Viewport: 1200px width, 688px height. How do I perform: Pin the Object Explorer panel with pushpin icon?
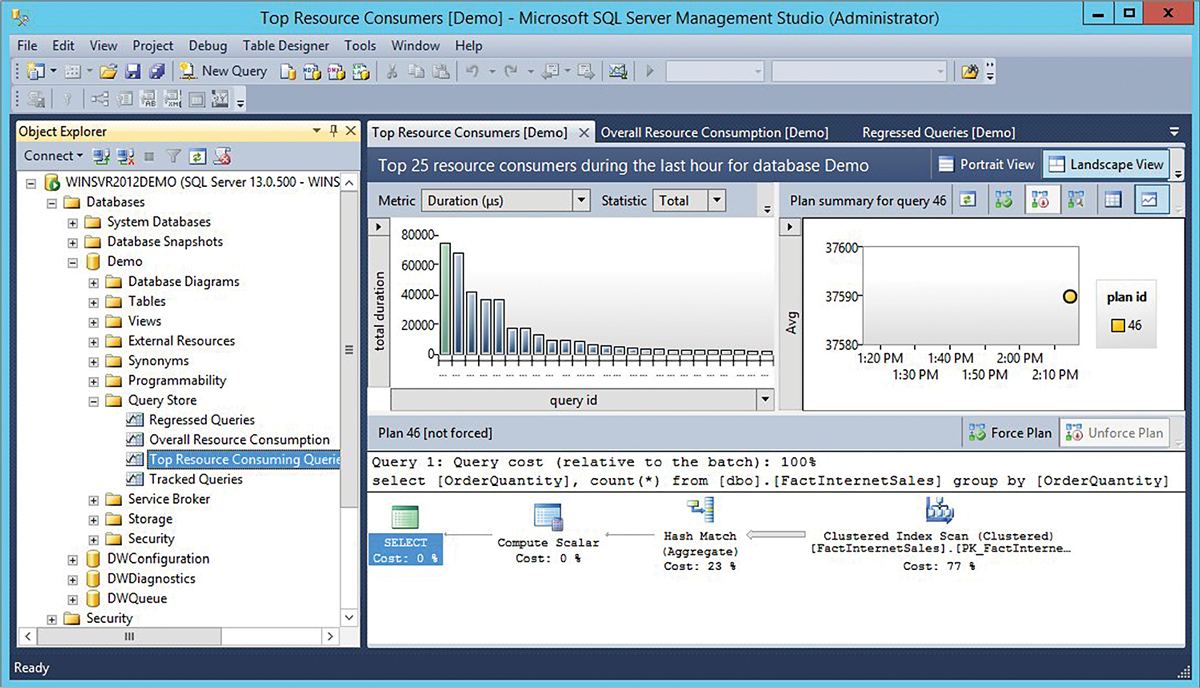[332, 131]
